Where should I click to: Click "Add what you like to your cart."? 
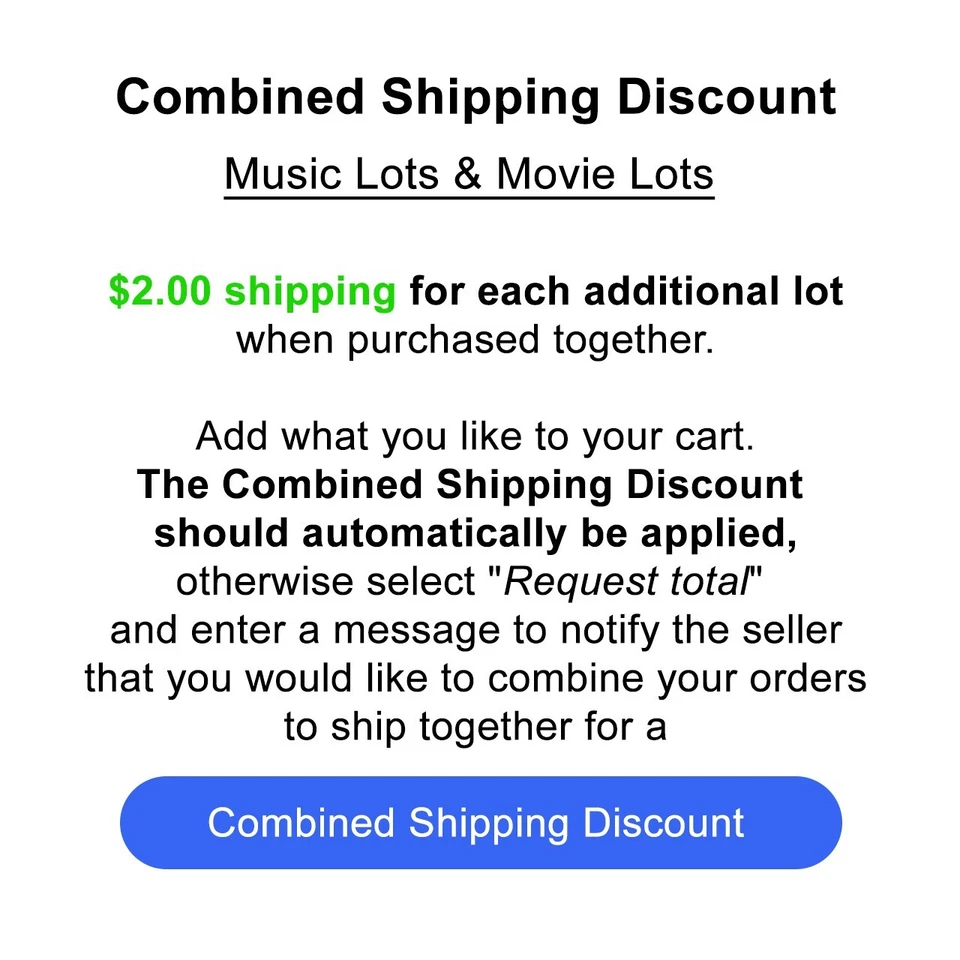point(476,437)
